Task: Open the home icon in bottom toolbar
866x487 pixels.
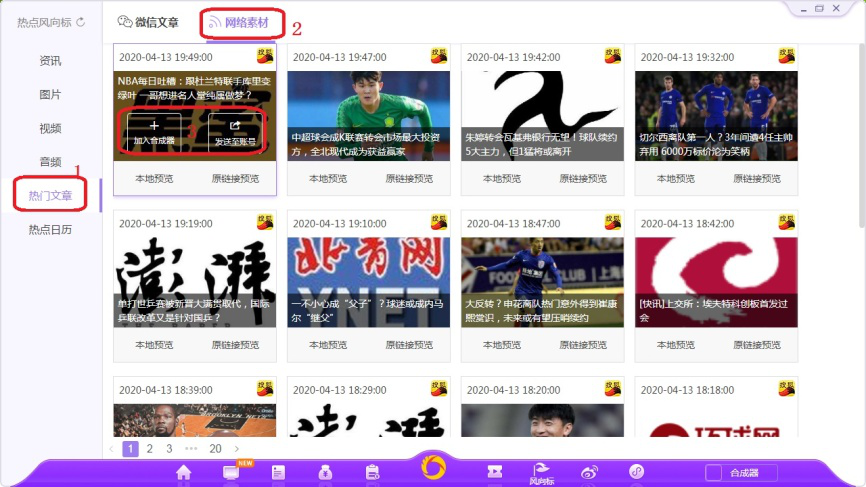Action: (x=183, y=473)
